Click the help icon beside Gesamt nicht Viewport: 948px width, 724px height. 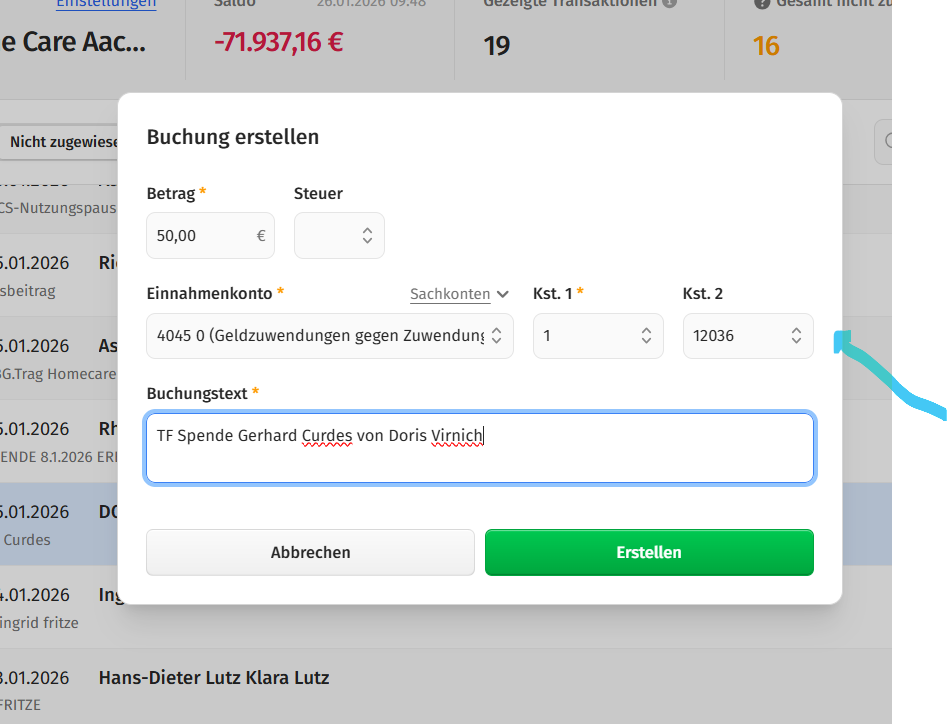762,3
